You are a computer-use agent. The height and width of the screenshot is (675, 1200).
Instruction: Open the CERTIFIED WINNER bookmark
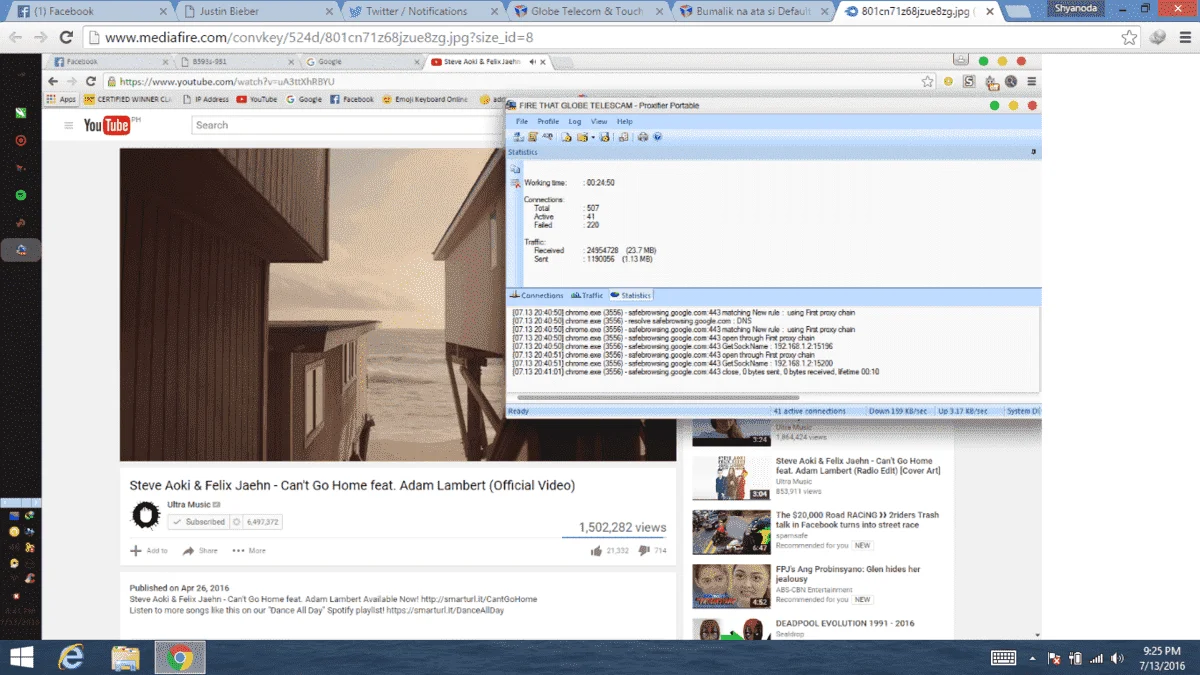[x=128, y=99]
